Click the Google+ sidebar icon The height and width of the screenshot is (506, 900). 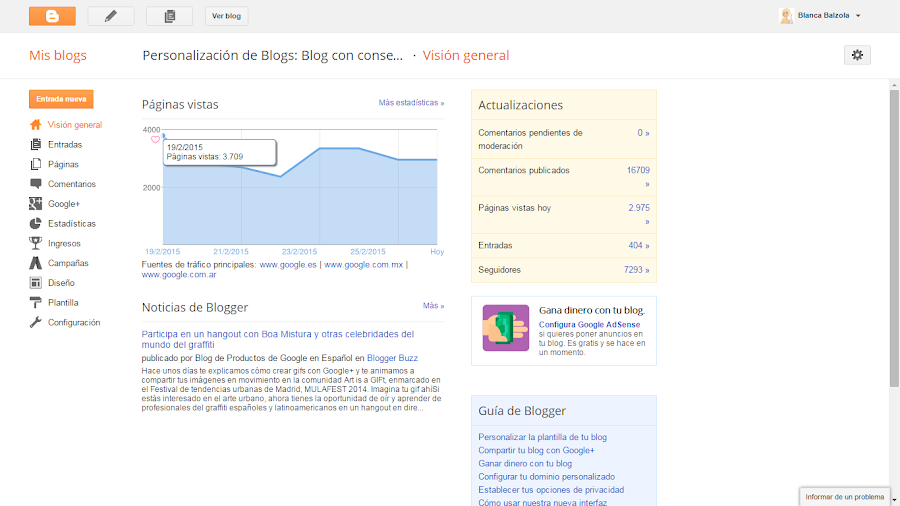pos(36,204)
